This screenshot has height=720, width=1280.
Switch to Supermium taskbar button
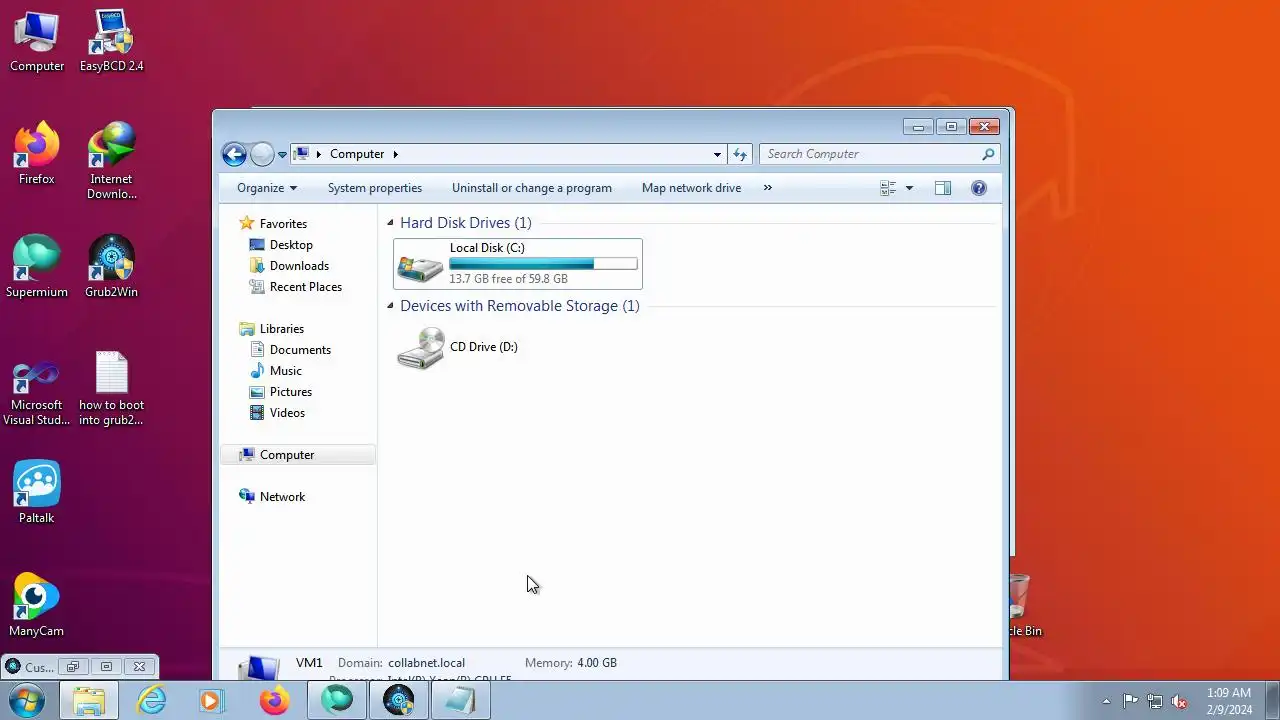pyautogui.click(x=337, y=700)
